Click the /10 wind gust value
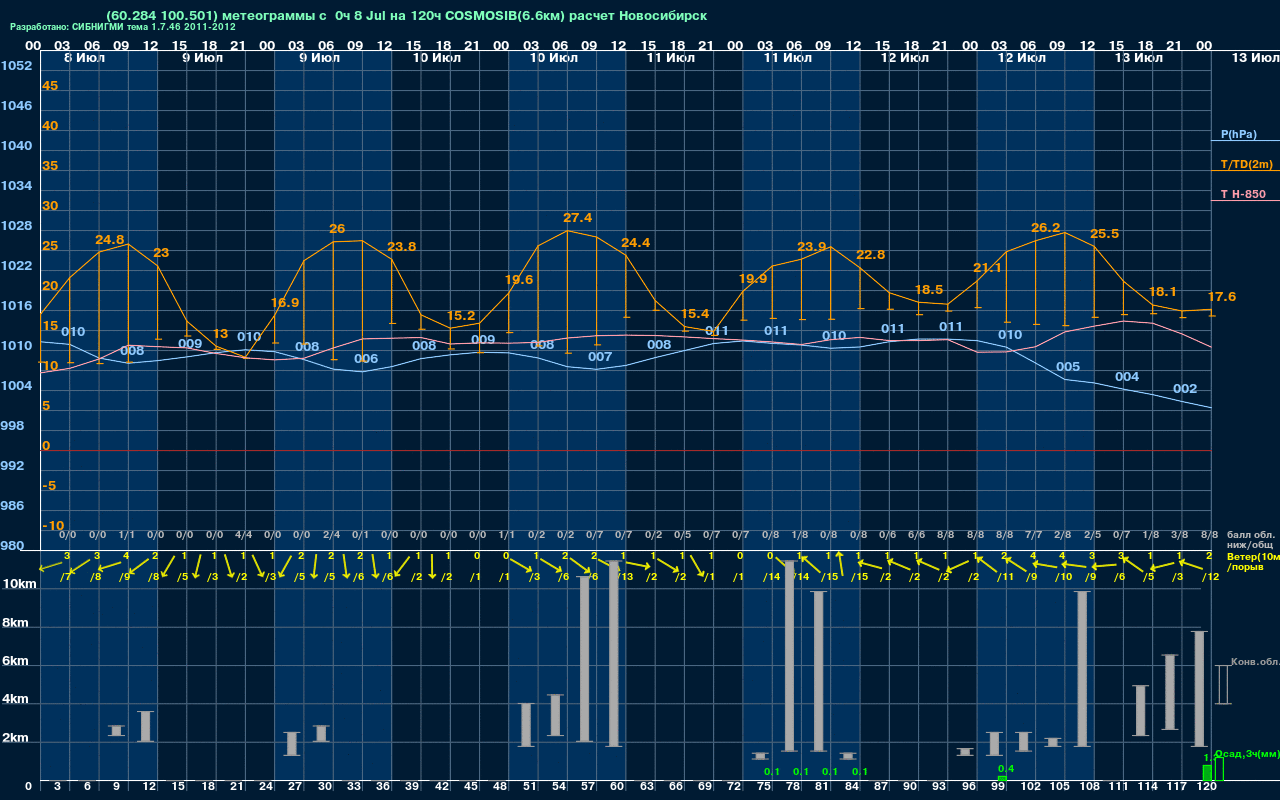Viewport: 1280px width, 800px height. tap(1065, 577)
